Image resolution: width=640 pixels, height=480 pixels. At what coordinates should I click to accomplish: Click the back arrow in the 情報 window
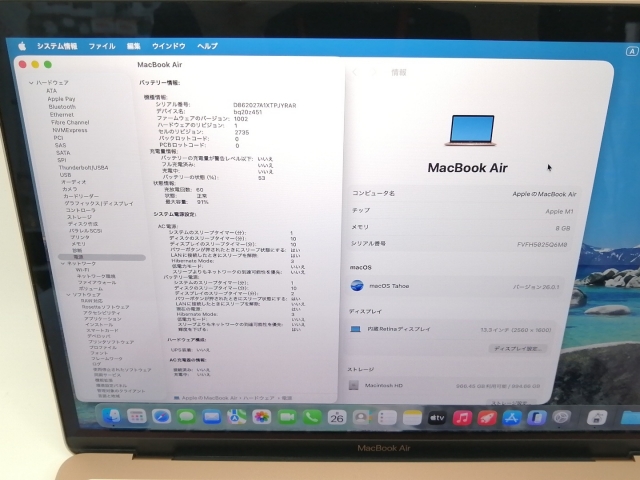pyautogui.click(x=354, y=72)
